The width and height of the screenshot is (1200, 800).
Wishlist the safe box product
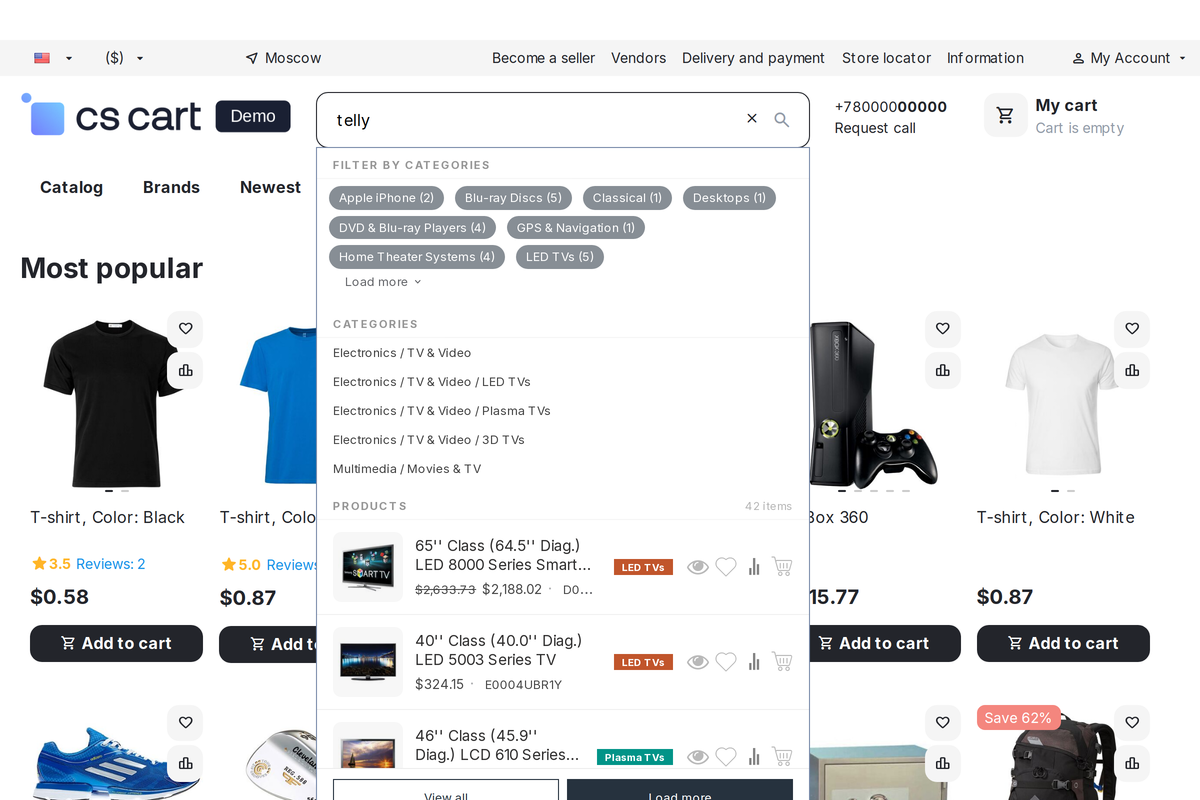(943, 723)
